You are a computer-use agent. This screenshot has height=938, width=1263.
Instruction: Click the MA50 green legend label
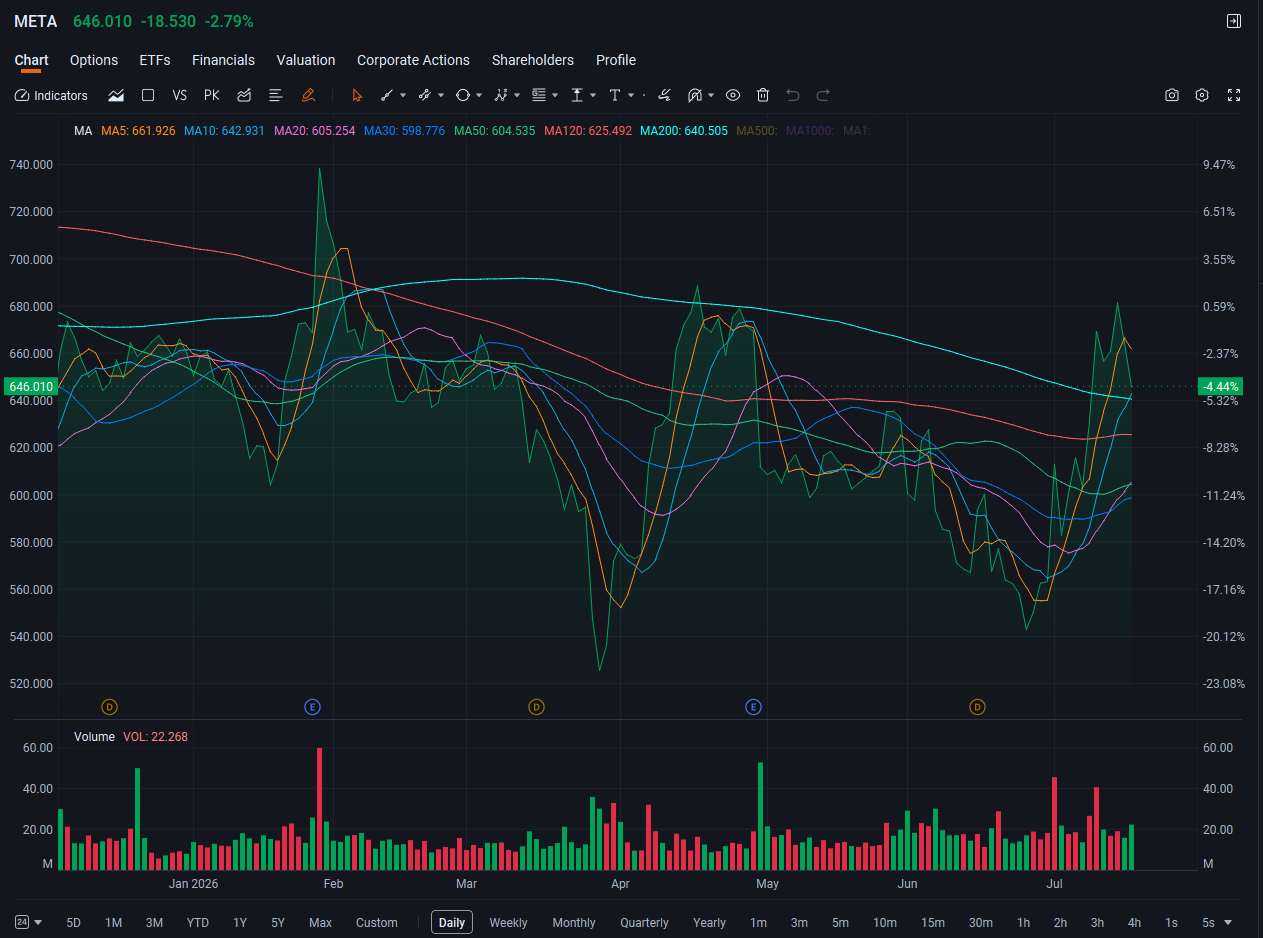pos(494,130)
